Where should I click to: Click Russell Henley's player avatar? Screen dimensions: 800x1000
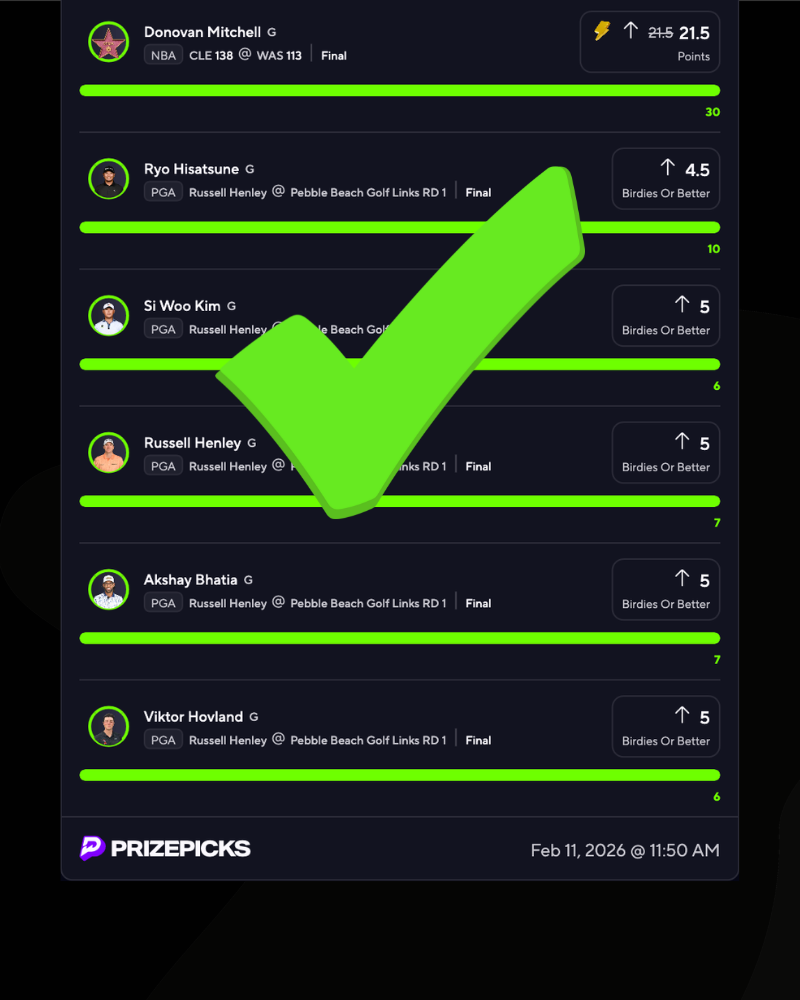108,453
